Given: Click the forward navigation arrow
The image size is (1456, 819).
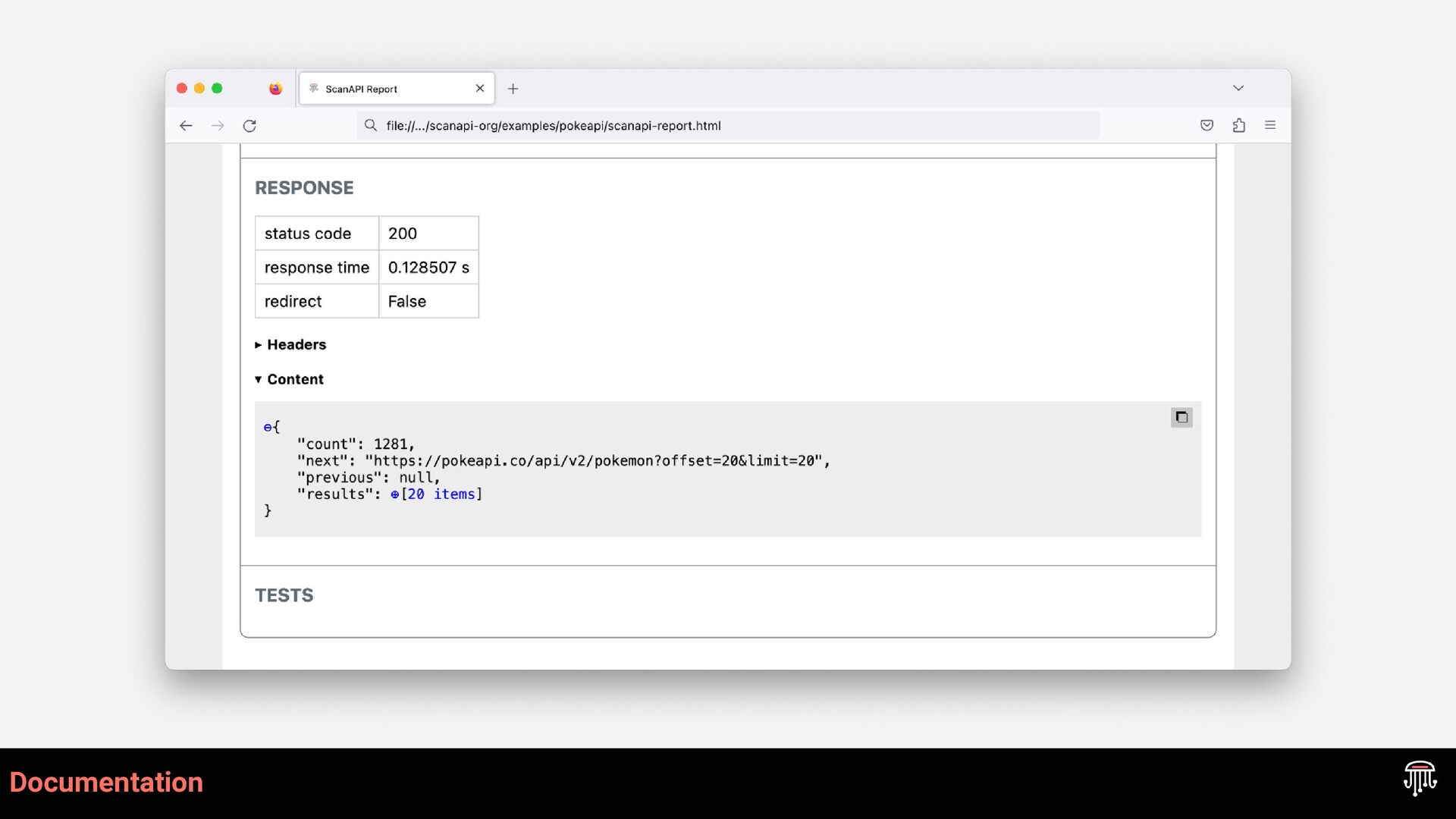Looking at the screenshot, I should [218, 126].
